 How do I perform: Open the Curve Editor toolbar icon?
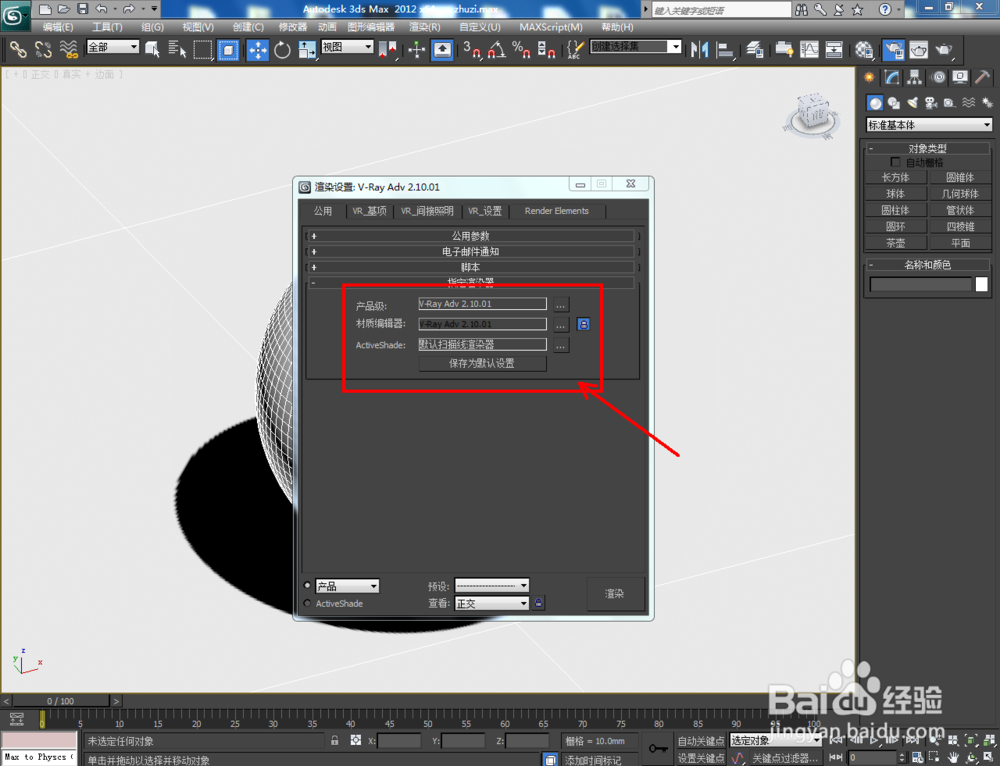coord(809,49)
